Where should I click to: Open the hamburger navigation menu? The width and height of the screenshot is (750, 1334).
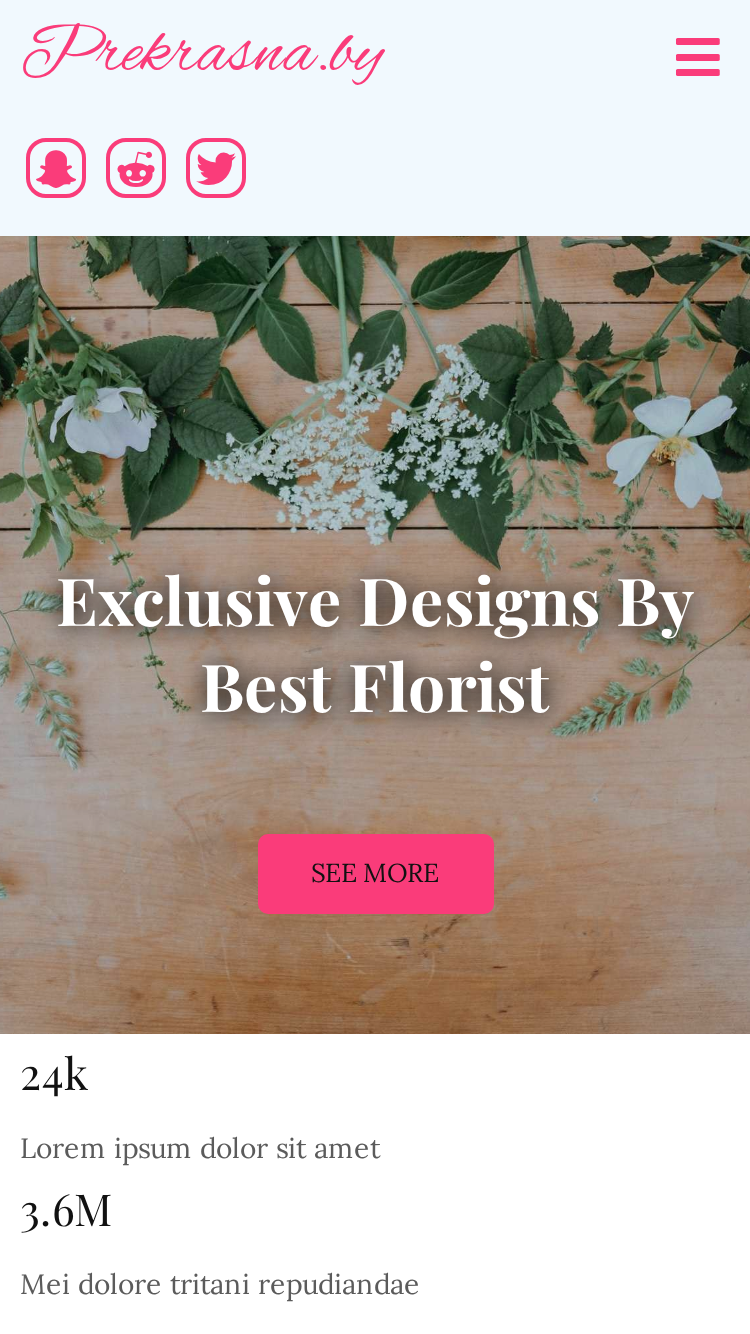point(698,57)
